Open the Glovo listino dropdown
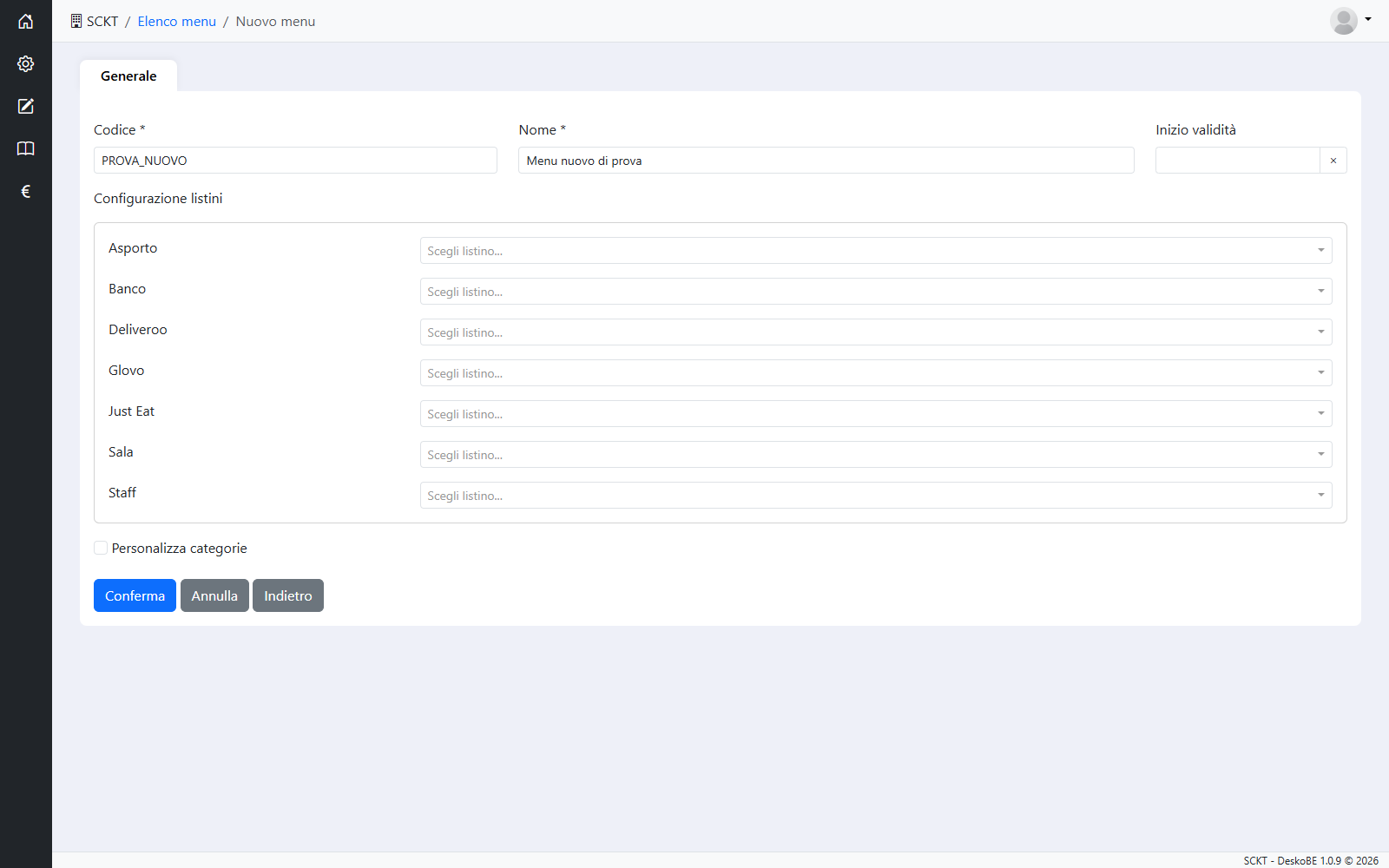 click(876, 373)
